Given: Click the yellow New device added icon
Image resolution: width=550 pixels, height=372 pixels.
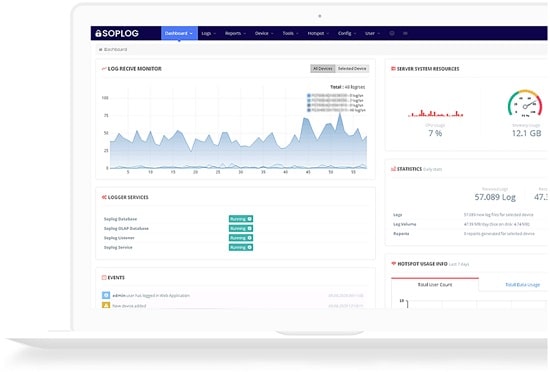Looking at the screenshot, I should (106, 305).
